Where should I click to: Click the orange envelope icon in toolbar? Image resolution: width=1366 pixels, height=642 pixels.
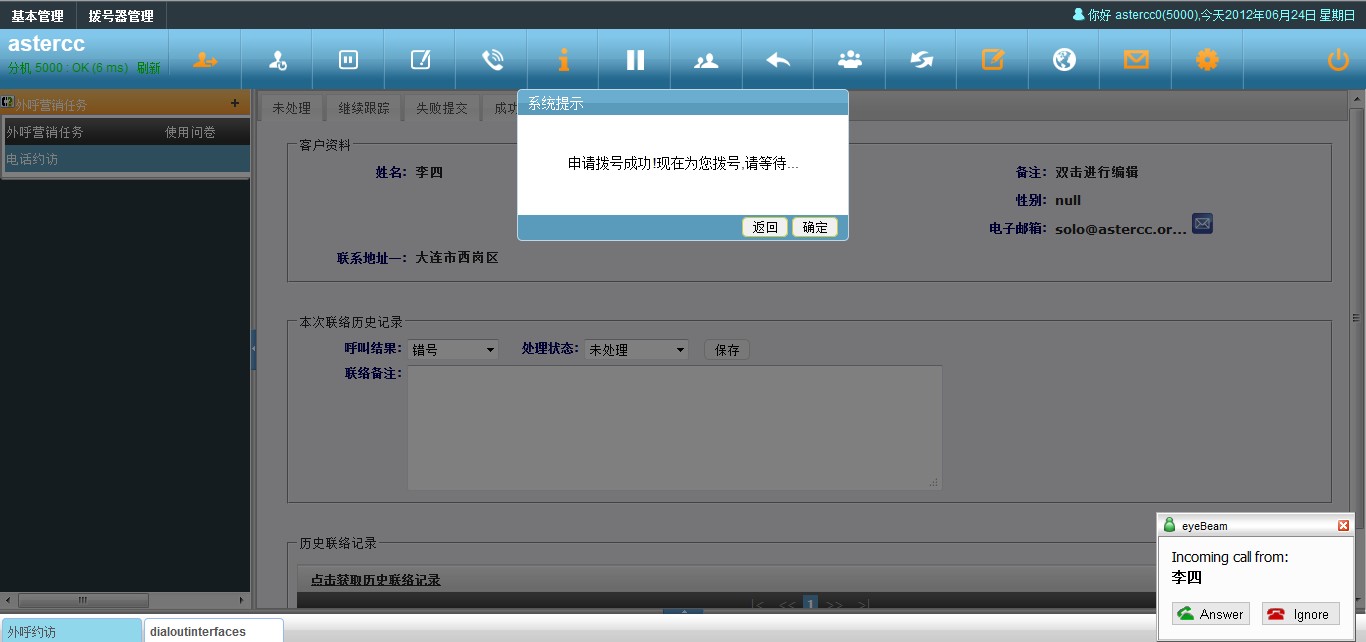(x=1135, y=60)
